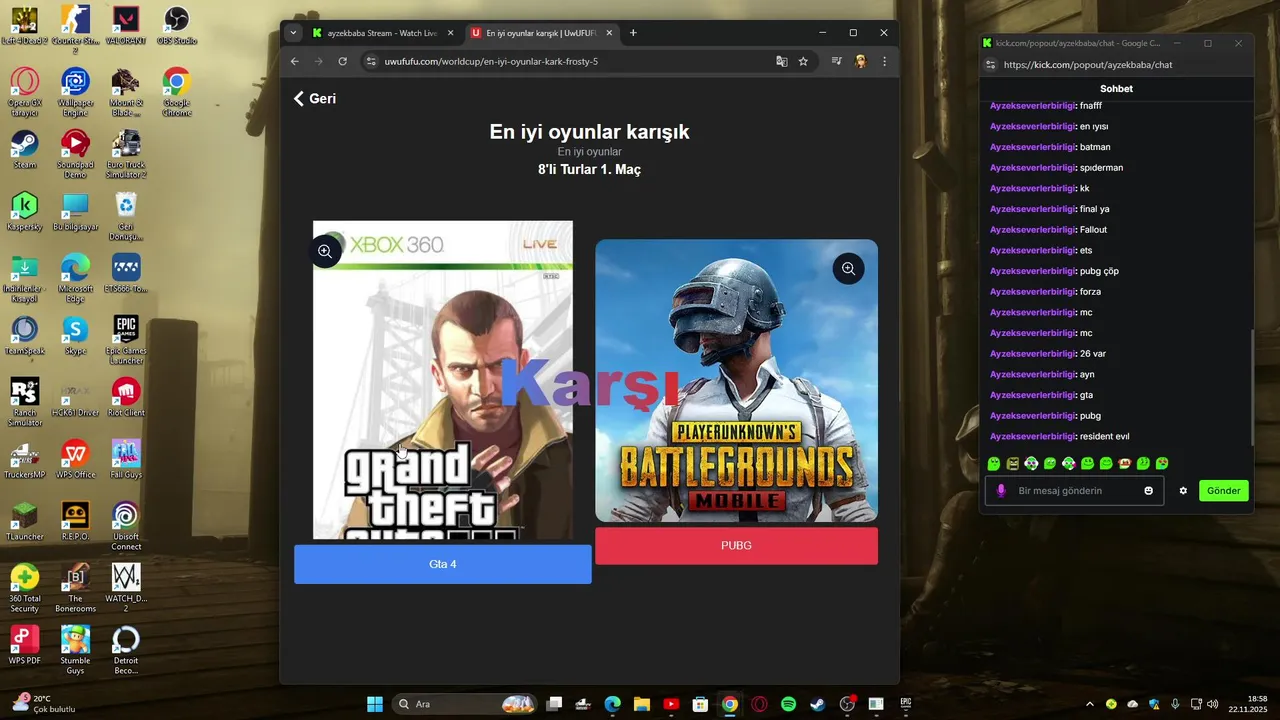
Task: Click Kick chat popup site info icon
Action: [x=991, y=65]
